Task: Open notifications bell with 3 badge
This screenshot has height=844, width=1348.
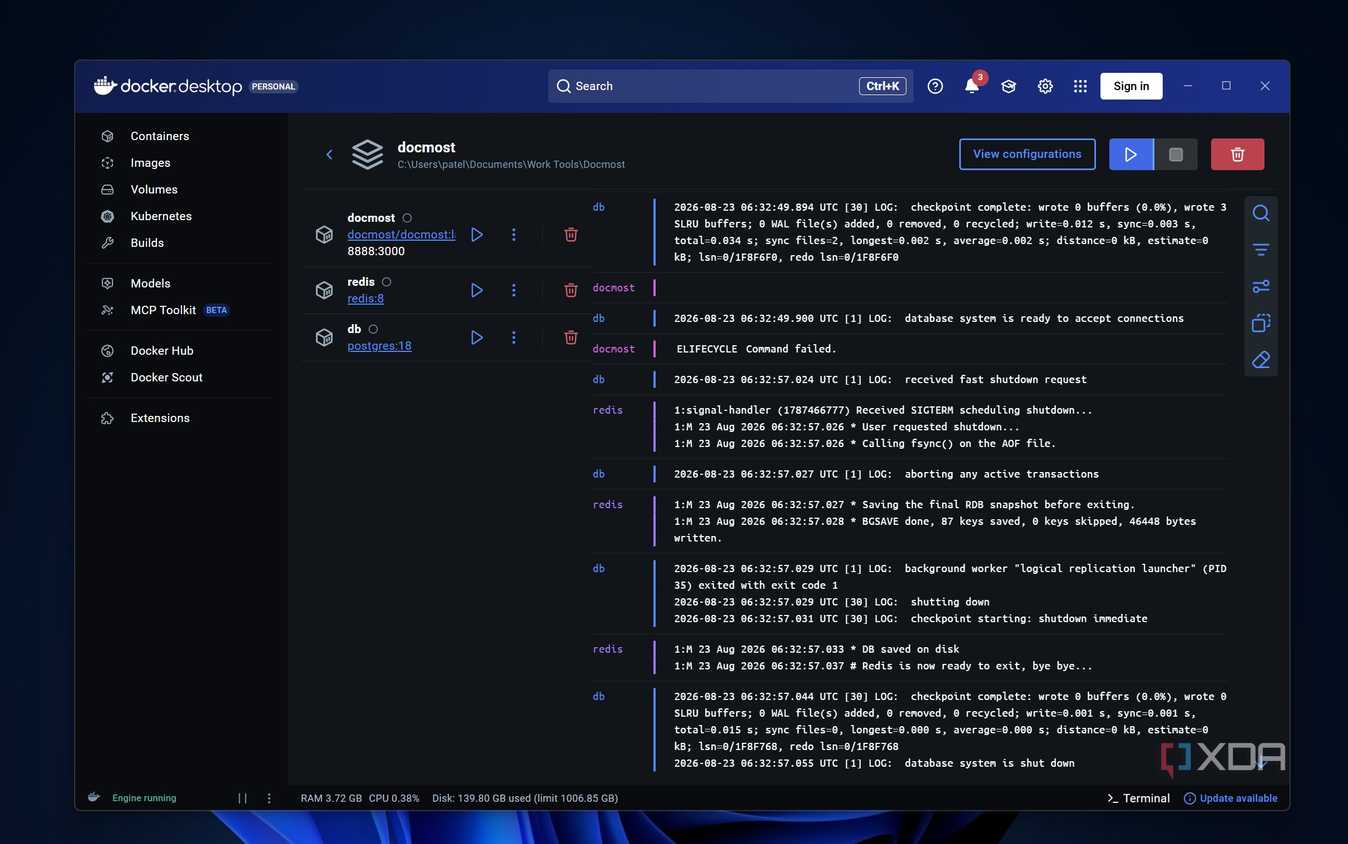Action: (x=972, y=86)
